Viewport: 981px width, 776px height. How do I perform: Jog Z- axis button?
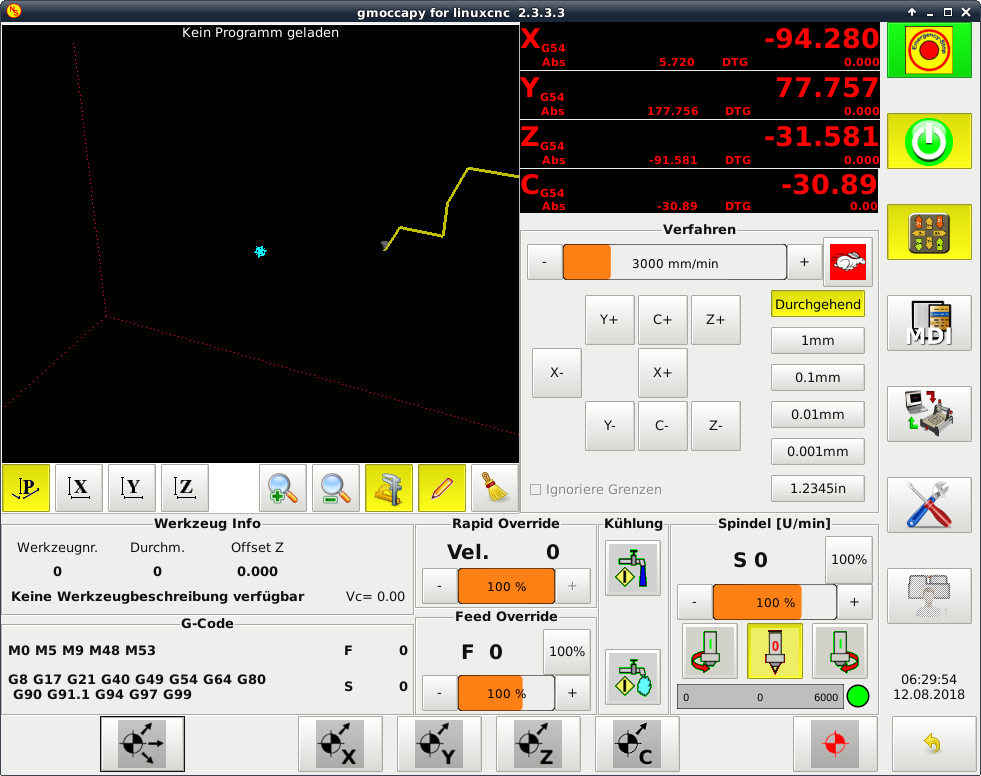coord(716,426)
